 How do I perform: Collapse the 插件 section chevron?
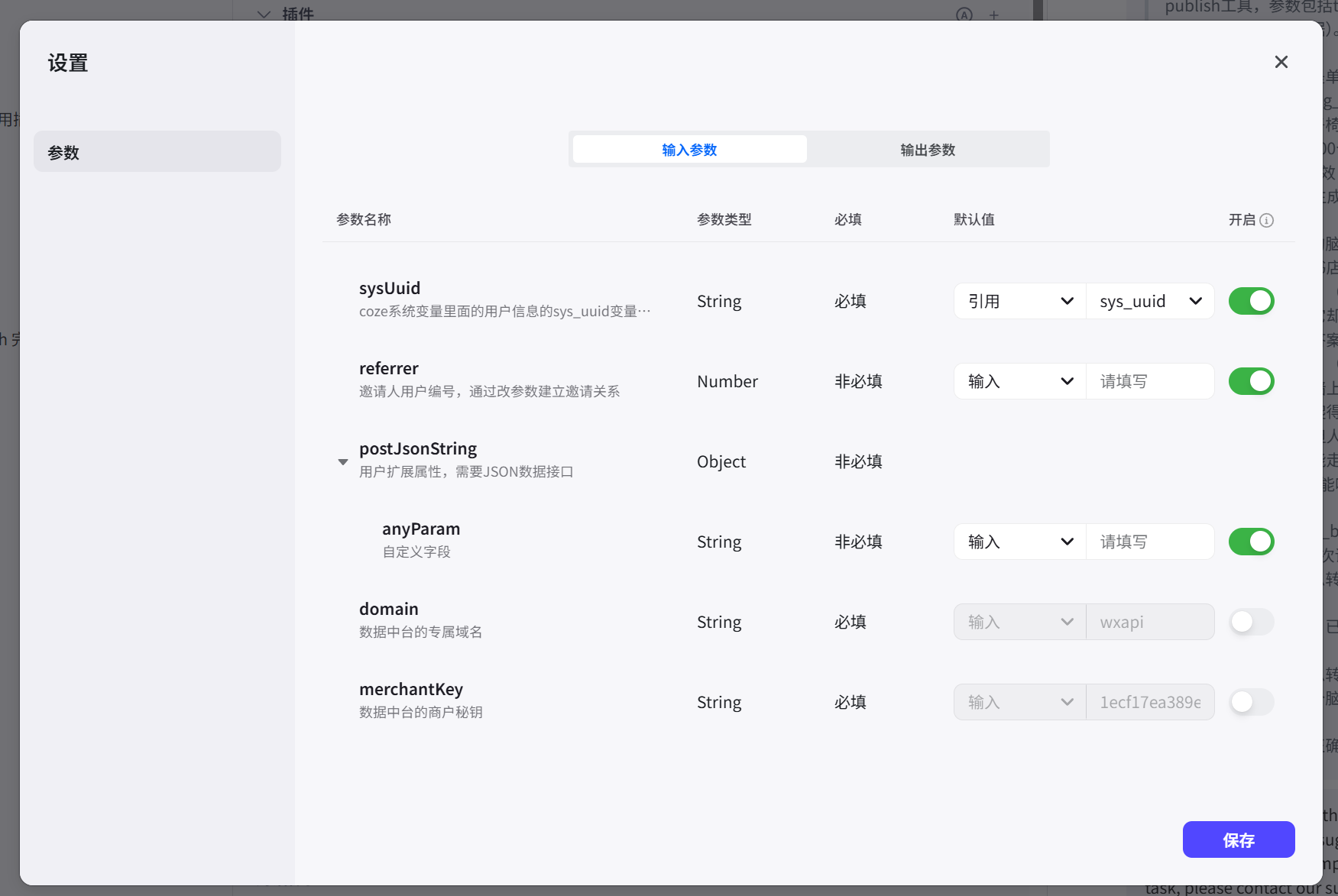pos(263,15)
